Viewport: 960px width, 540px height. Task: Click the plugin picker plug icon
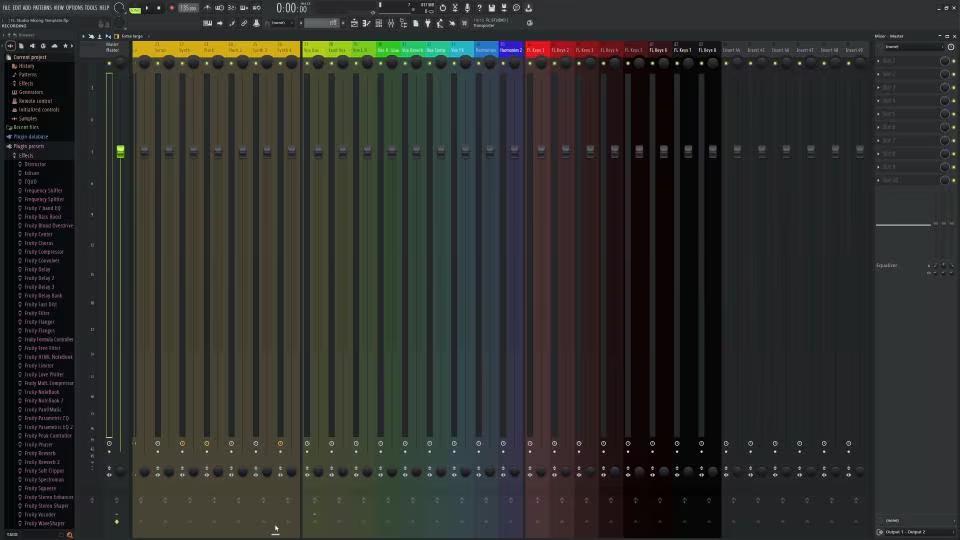pos(427,23)
